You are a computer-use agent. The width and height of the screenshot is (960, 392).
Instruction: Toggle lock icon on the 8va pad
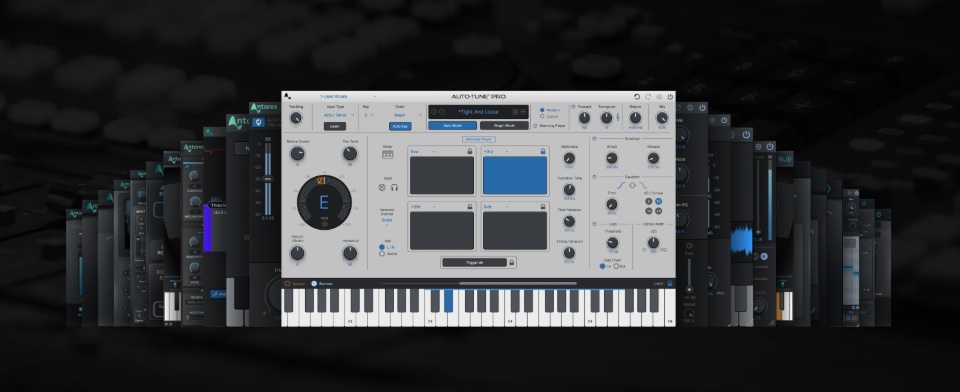coord(470,151)
